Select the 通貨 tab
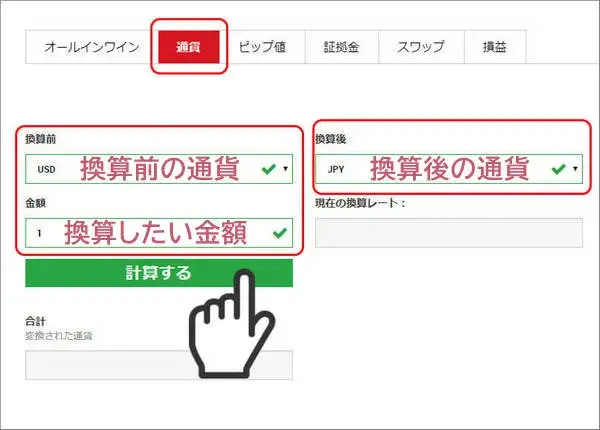 [189, 47]
